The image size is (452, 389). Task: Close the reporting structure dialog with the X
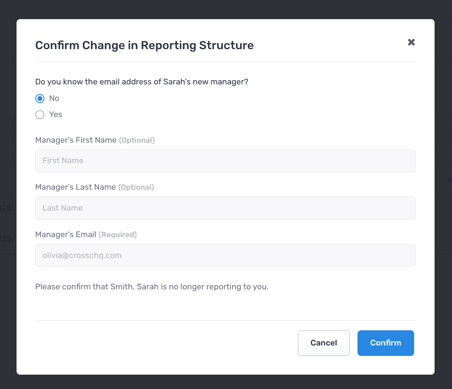[x=411, y=42]
